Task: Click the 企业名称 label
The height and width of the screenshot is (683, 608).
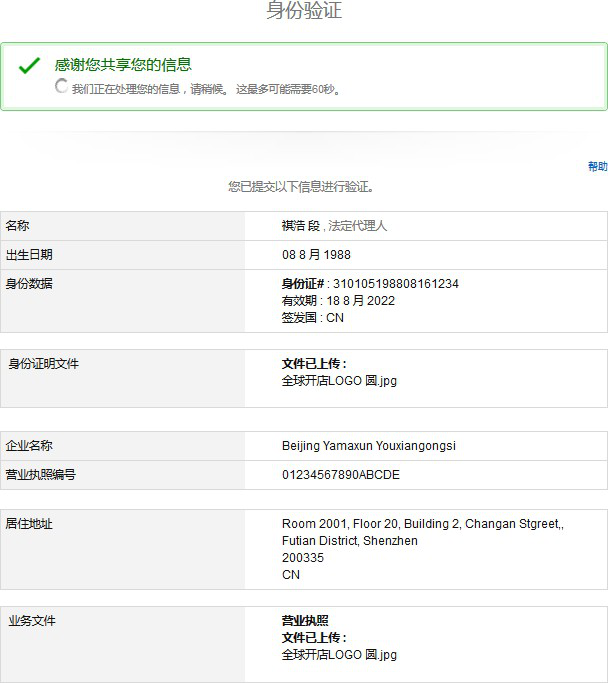Action: coord(29,446)
